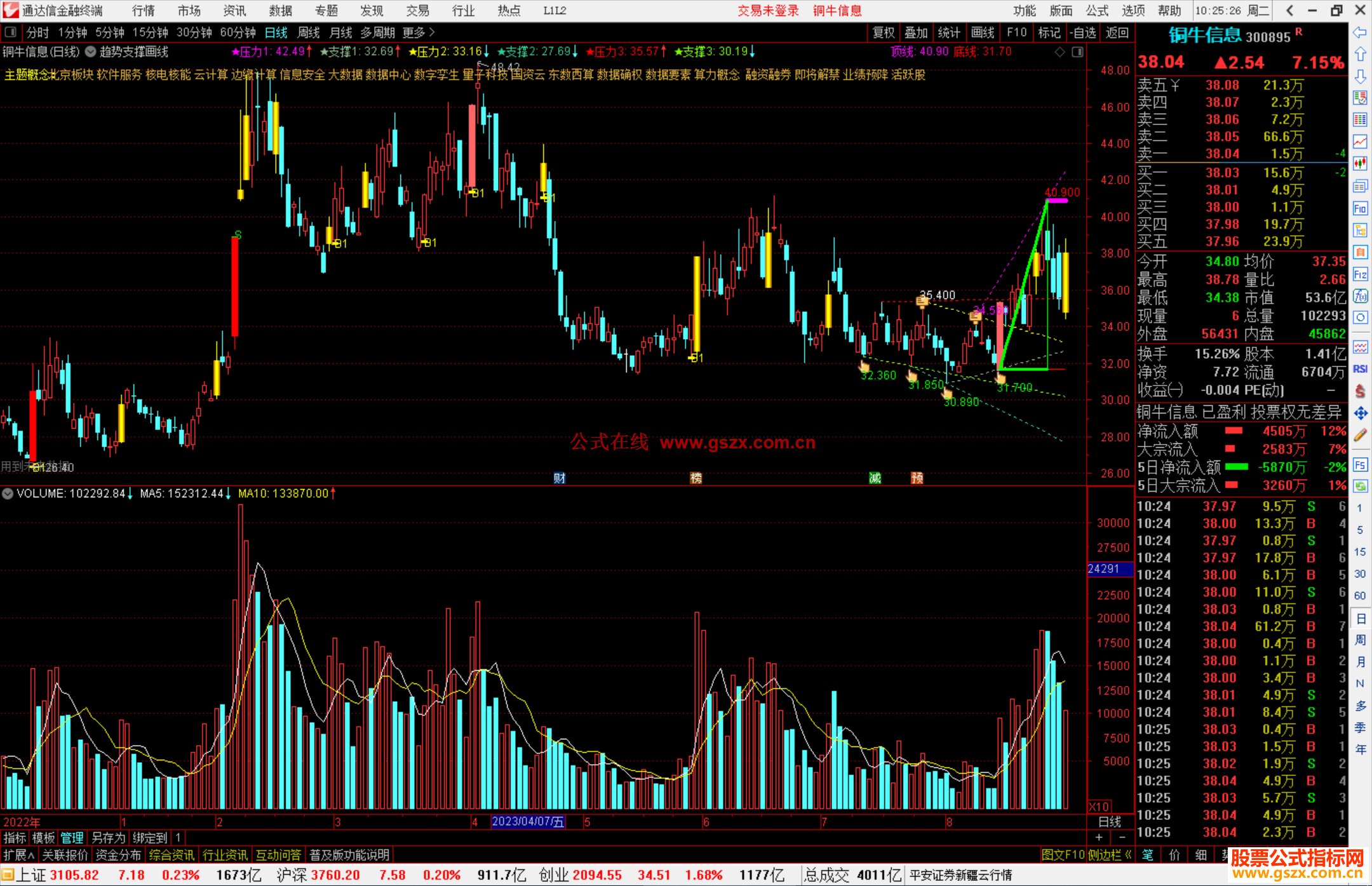The width and height of the screenshot is (1372, 886).
Task: Collapse the 图文F10 侧边栏 chevron
Action: (x=1129, y=855)
